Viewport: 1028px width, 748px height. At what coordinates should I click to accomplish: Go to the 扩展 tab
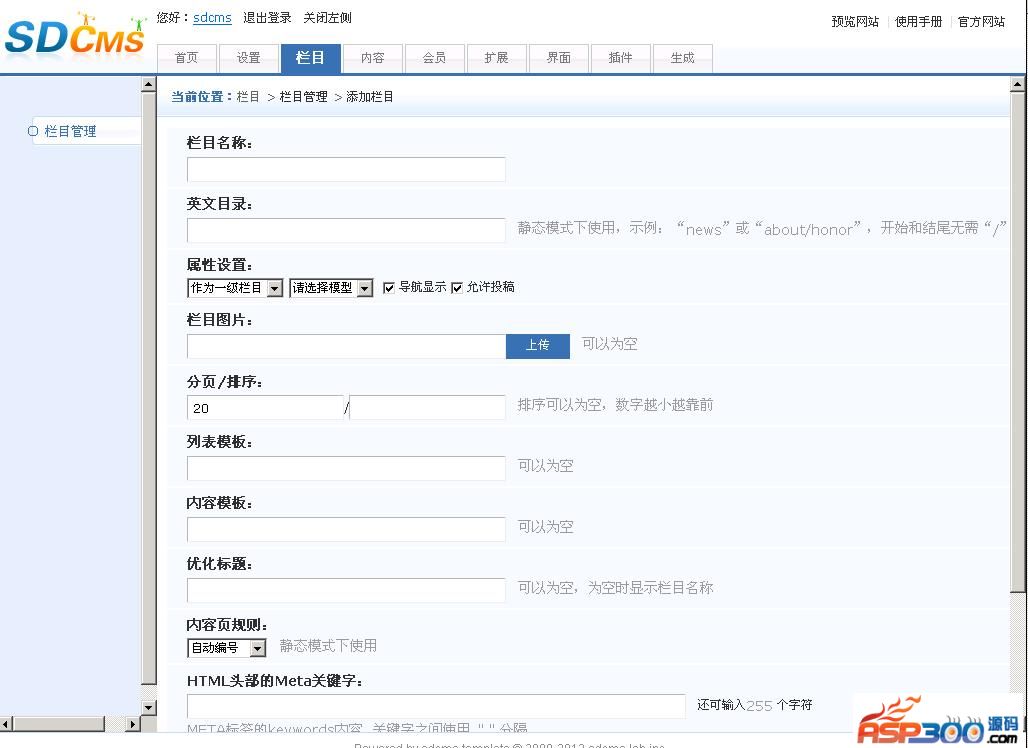496,58
